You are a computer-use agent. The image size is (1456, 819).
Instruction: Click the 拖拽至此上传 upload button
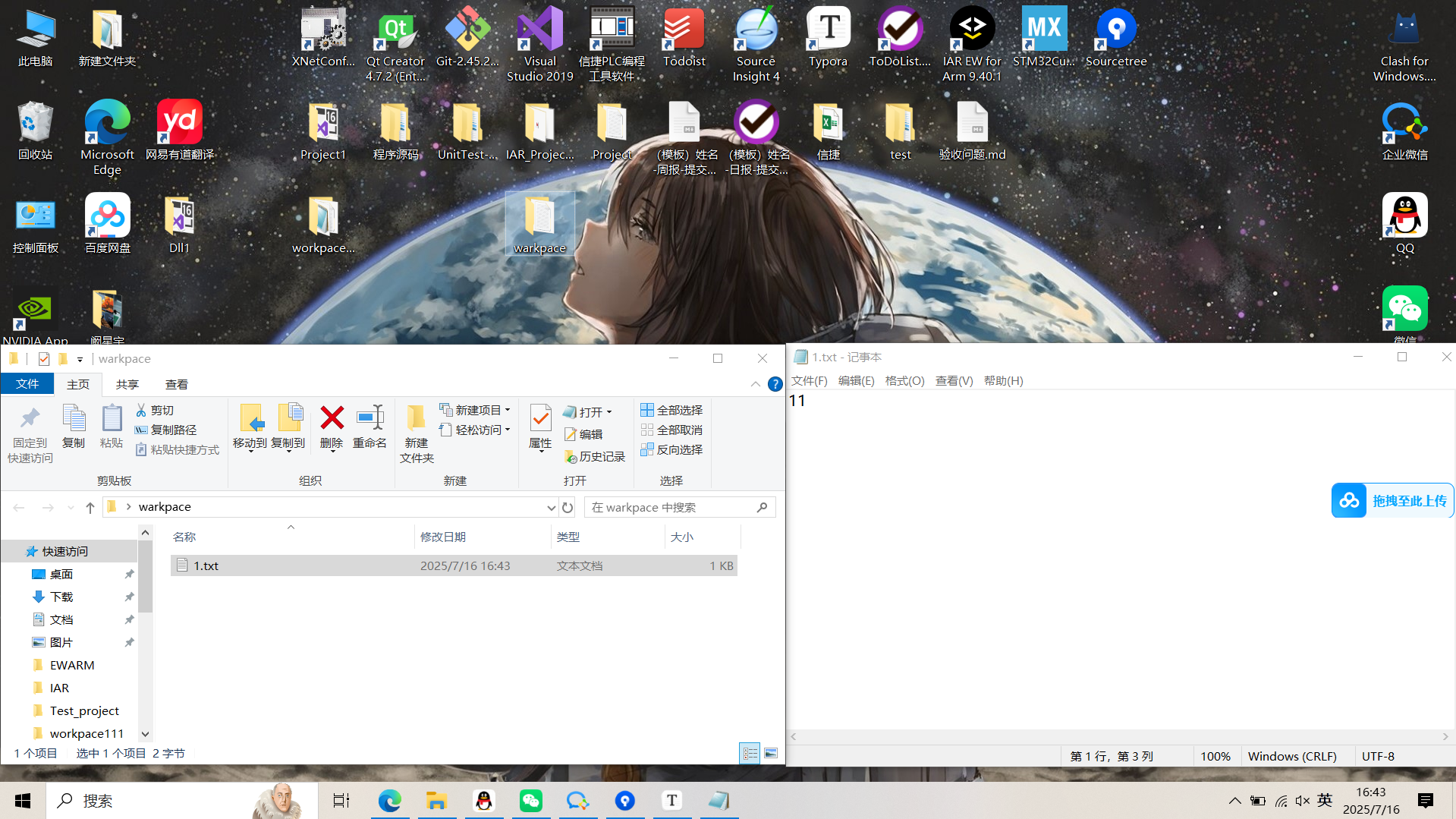coord(1392,501)
